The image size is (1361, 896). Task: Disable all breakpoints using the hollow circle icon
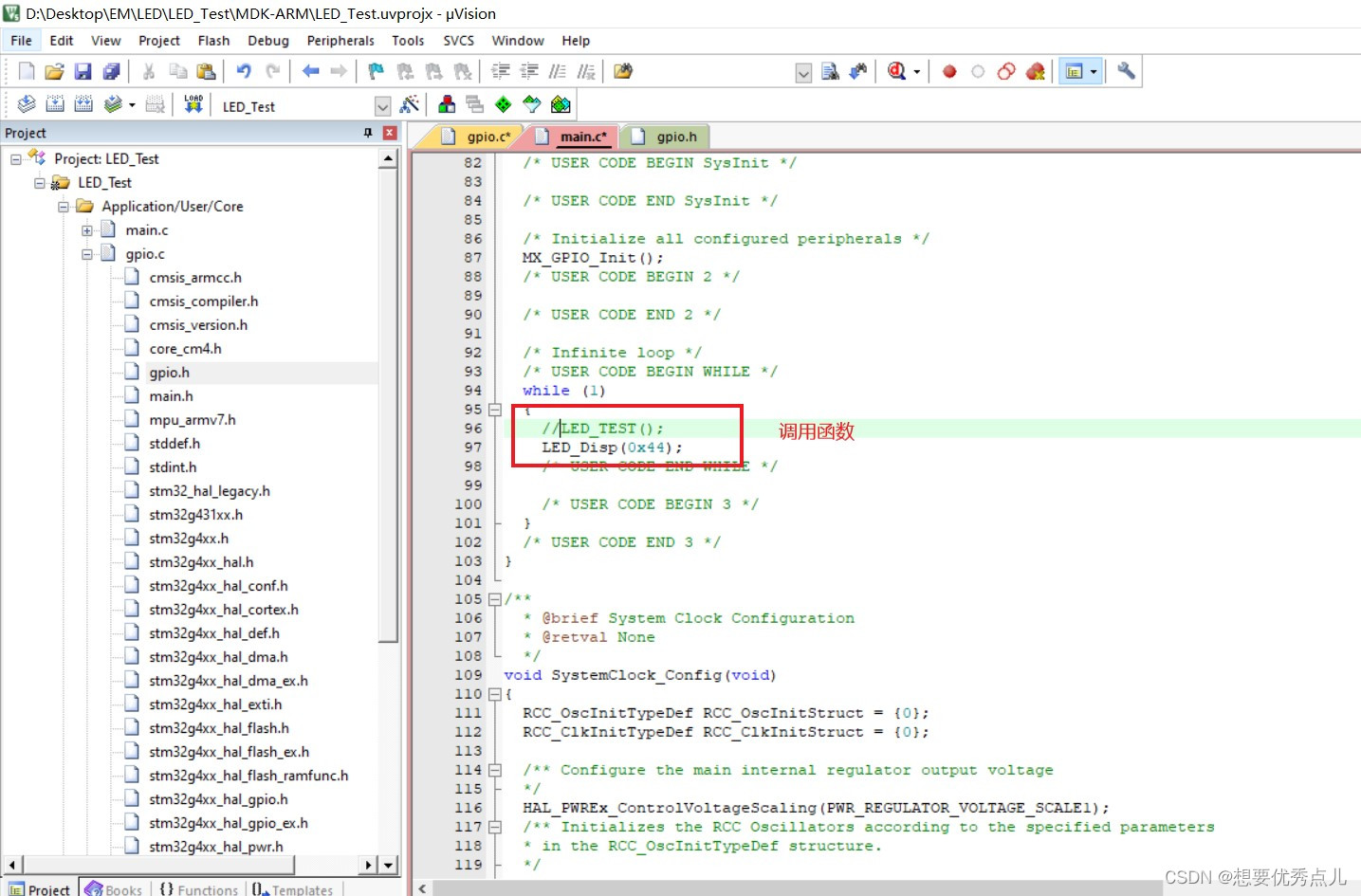[977, 71]
